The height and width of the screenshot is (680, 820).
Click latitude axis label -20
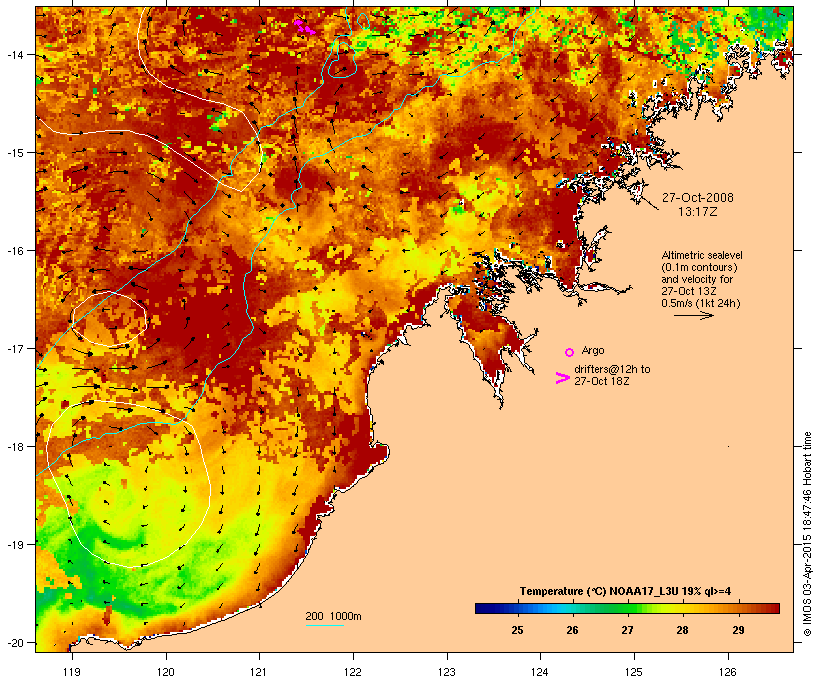coord(14,642)
